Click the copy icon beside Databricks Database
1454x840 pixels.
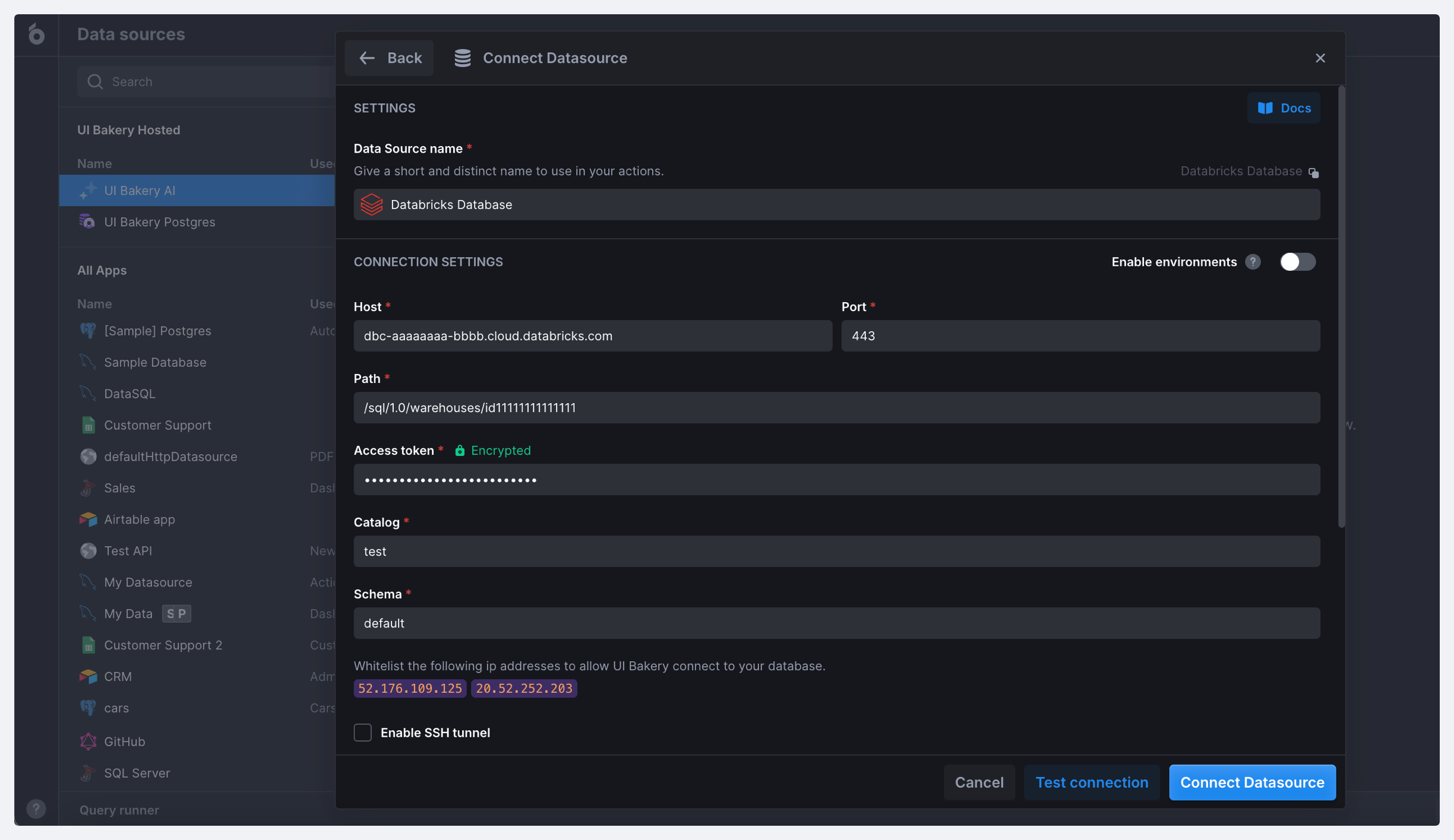pos(1313,172)
